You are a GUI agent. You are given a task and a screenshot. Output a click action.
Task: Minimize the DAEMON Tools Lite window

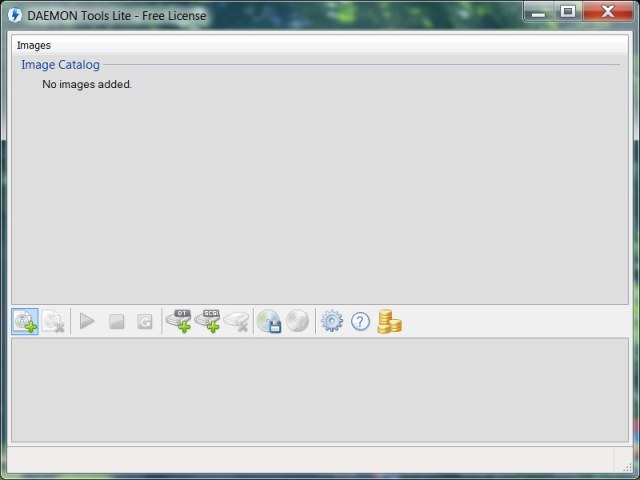[x=540, y=11]
